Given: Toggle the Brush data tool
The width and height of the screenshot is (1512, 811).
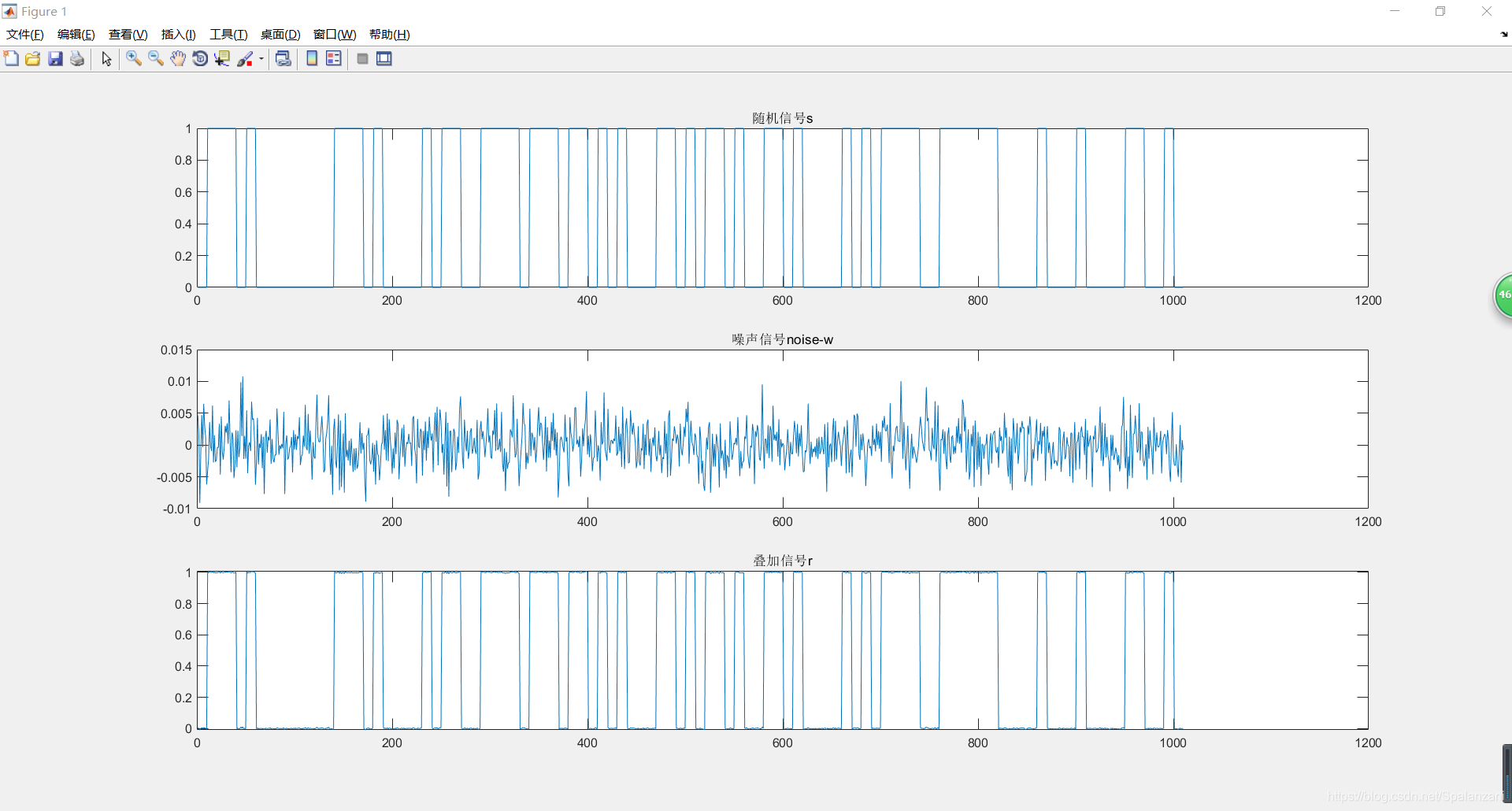Looking at the screenshot, I should point(245,58).
